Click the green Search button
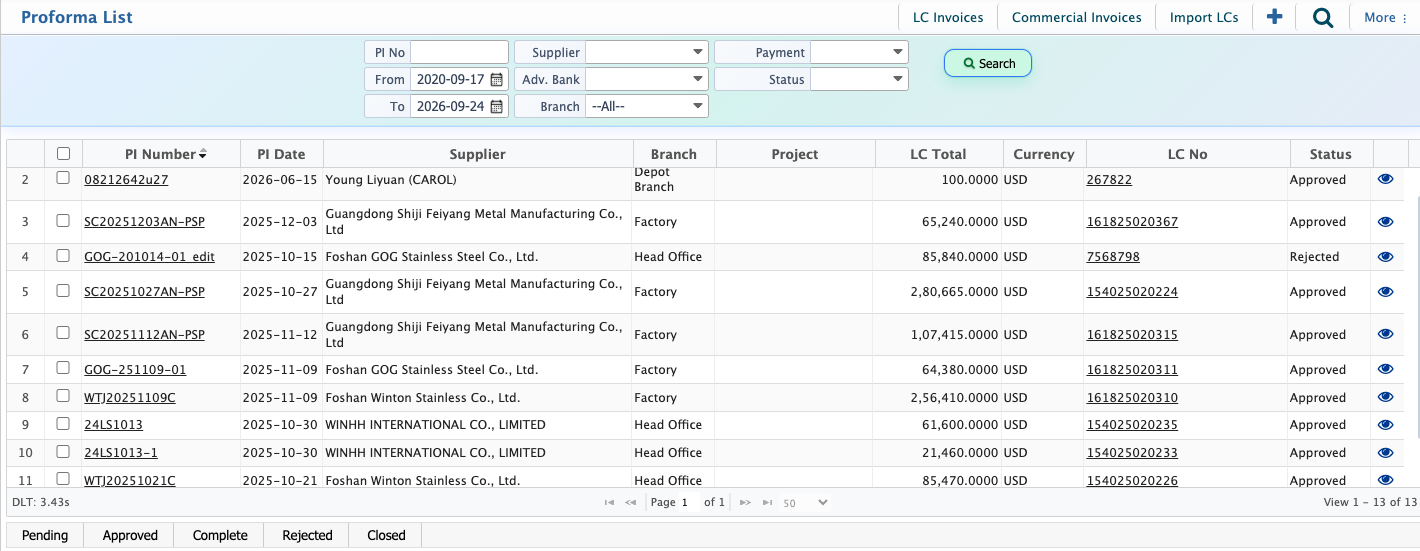The width and height of the screenshot is (1420, 551). [988, 63]
